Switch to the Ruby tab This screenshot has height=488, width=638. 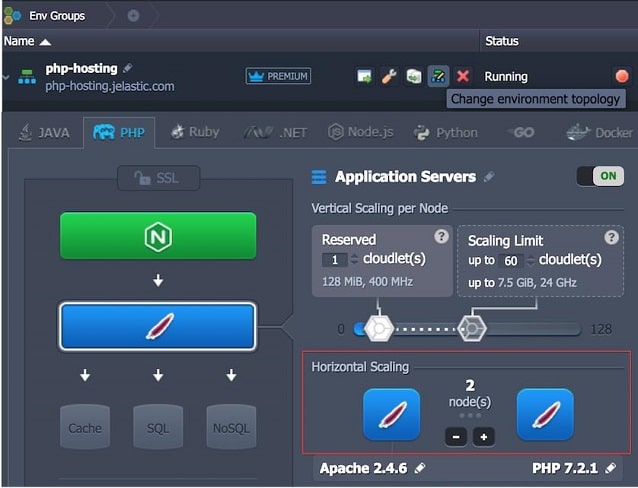pos(195,132)
